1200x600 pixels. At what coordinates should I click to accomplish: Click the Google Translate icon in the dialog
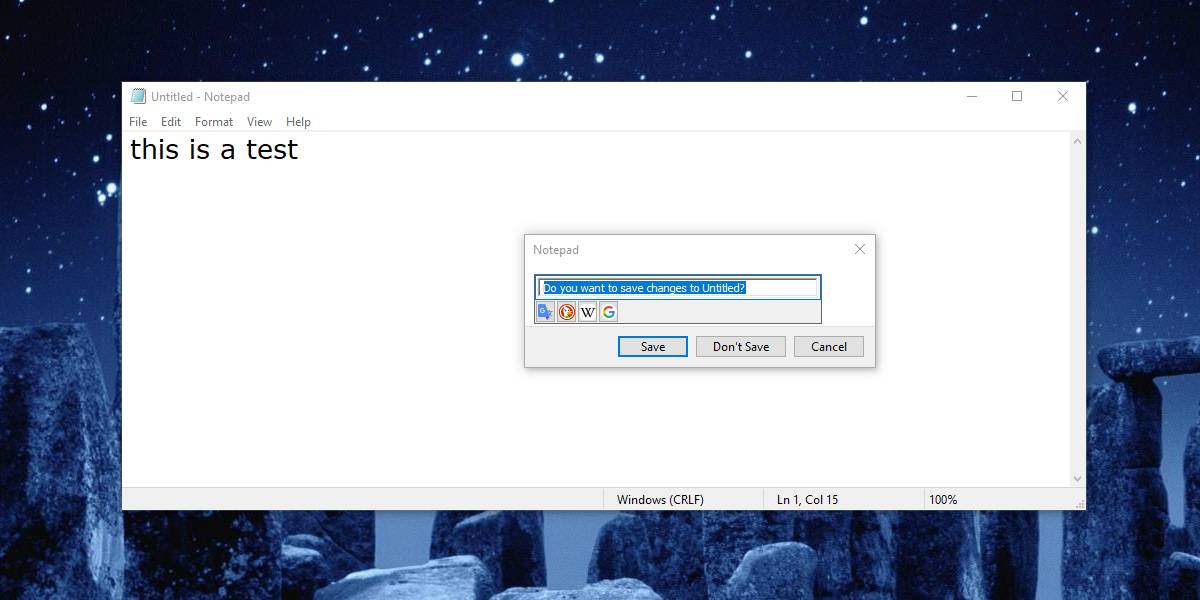[x=545, y=312]
